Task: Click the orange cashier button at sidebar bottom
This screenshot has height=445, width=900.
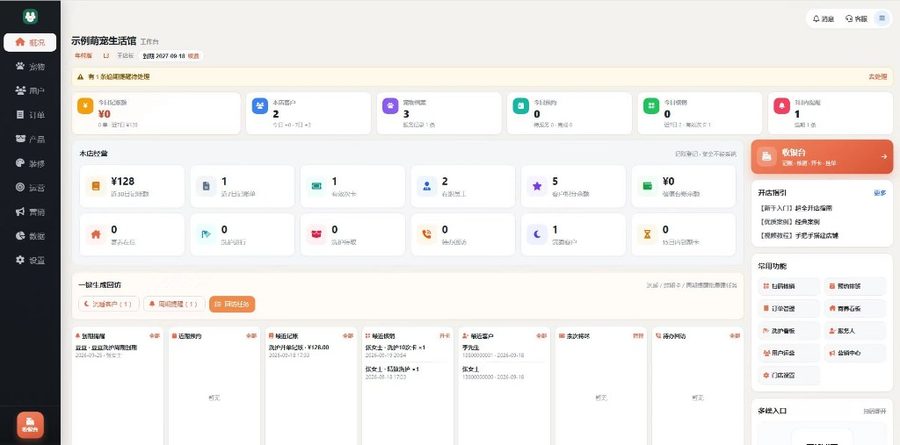Action: [30, 425]
